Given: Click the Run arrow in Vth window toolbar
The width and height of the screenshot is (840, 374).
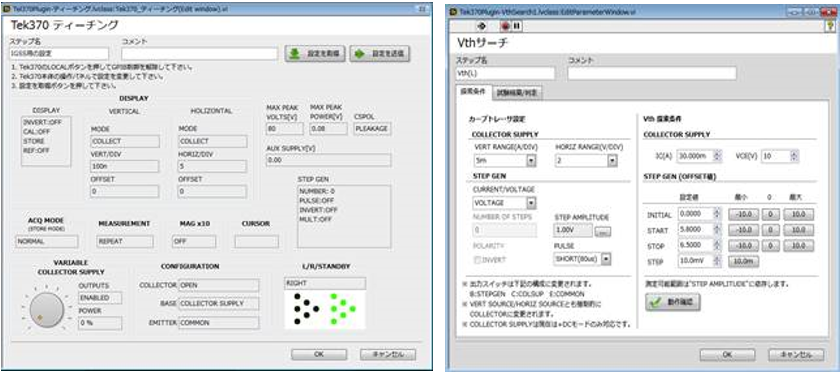Looking at the screenshot, I should click(x=481, y=25).
